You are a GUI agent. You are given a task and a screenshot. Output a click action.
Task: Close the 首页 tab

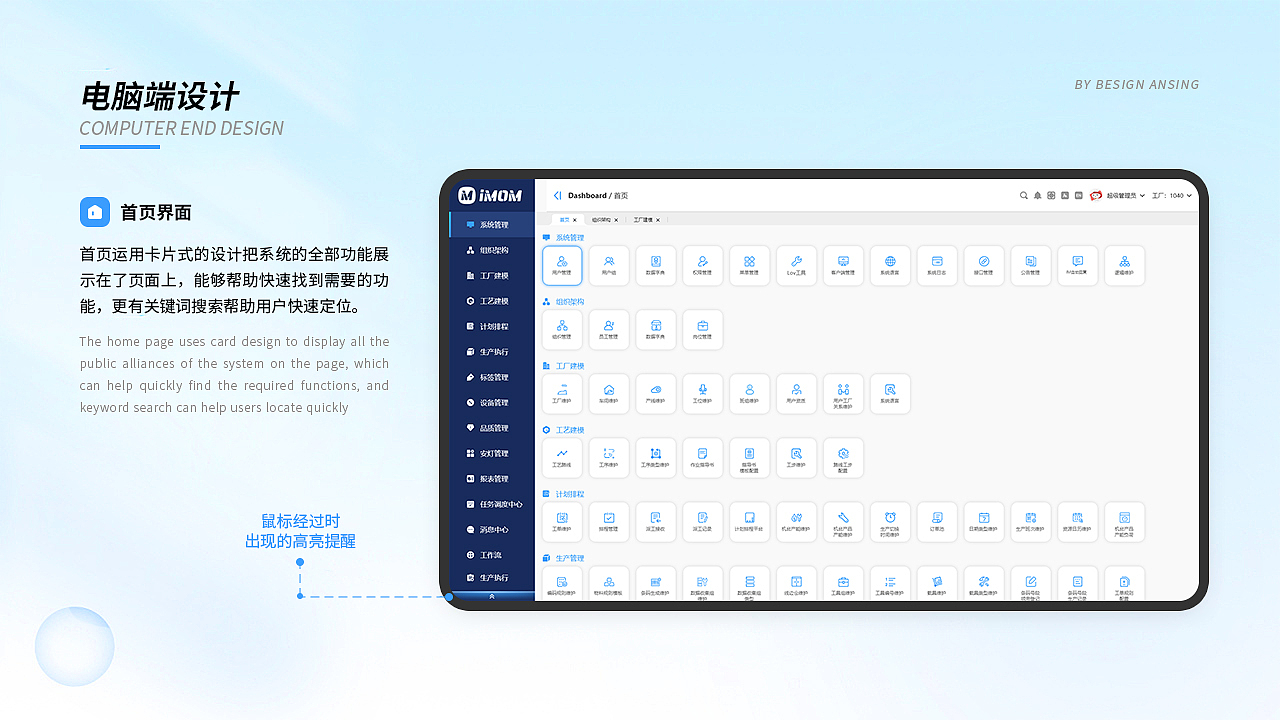[x=575, y=219]
